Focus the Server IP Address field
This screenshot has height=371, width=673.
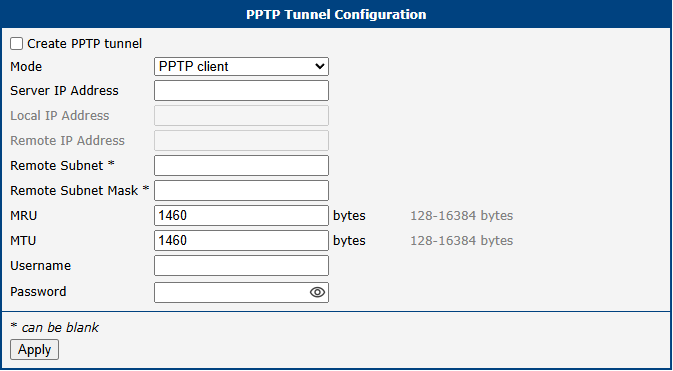pyautogui.click(x=241, y=91)
